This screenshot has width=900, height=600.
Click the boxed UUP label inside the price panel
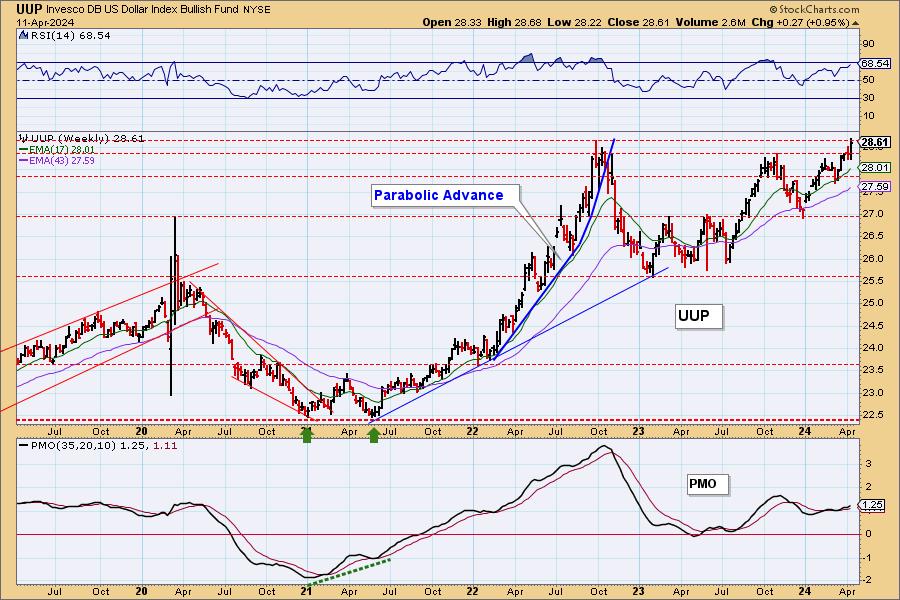698,316
